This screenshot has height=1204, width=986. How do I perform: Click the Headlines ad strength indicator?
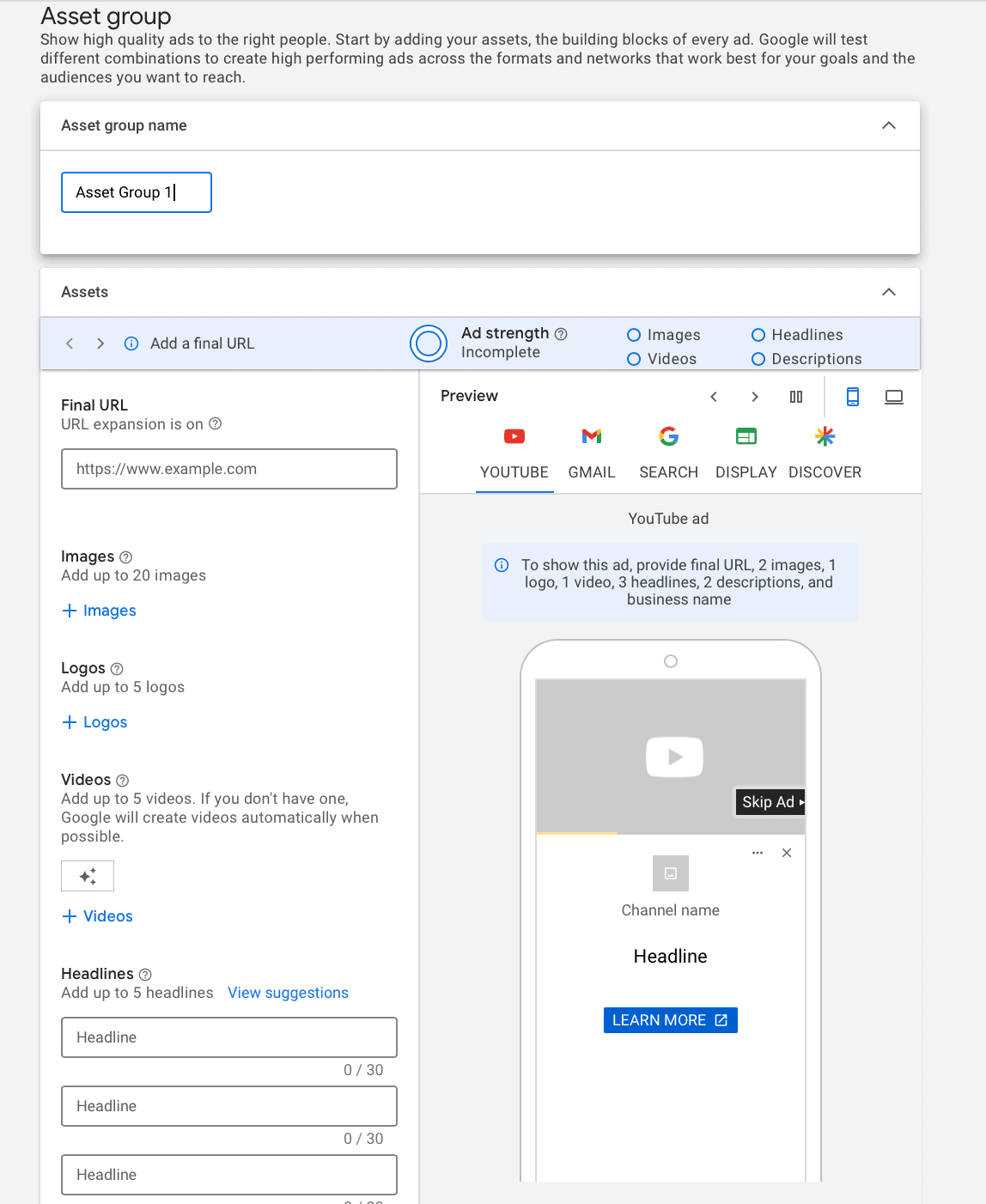[x=797, y=335]
